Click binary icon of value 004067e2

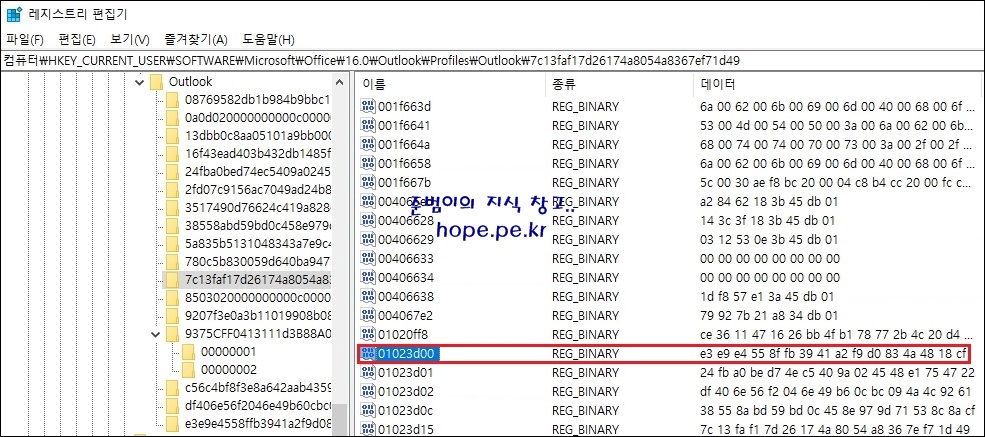pos(367,315)
